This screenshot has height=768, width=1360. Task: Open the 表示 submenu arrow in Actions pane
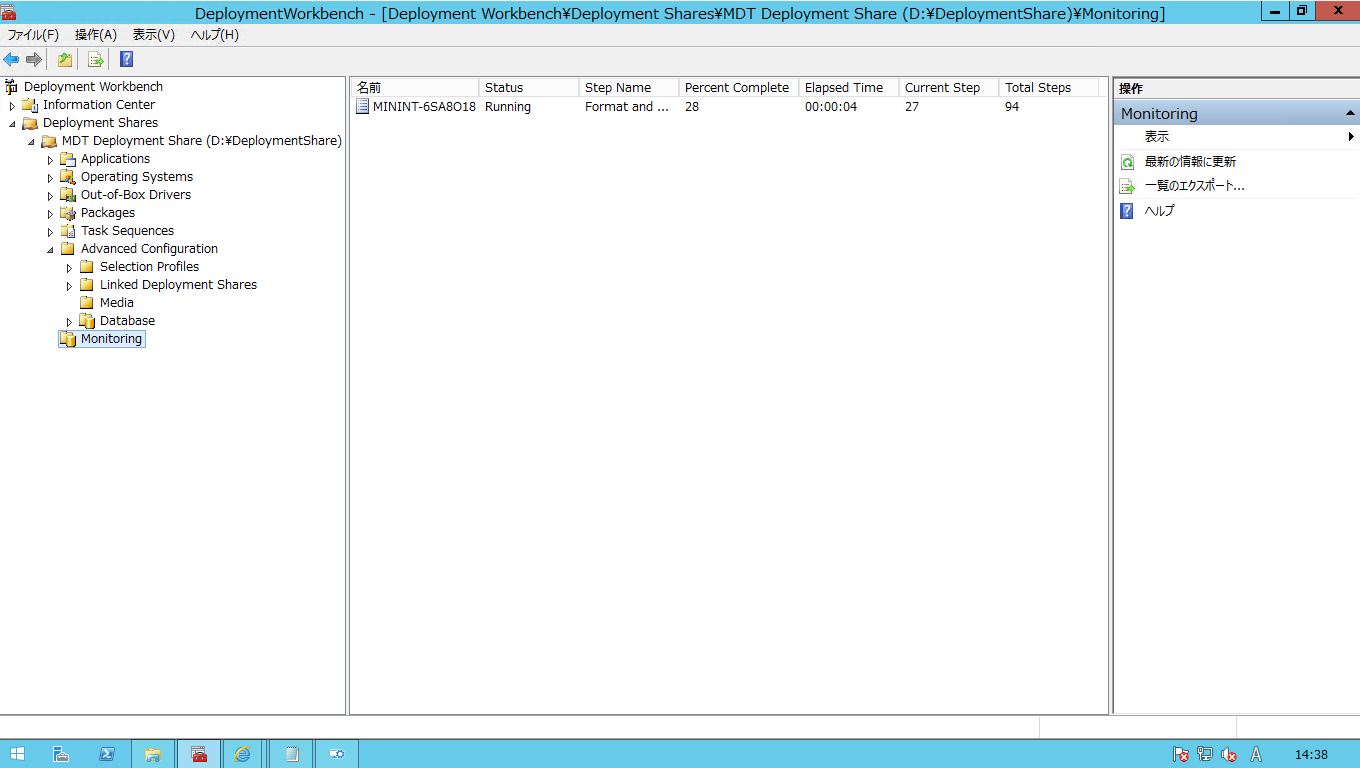coord(1351,137)
